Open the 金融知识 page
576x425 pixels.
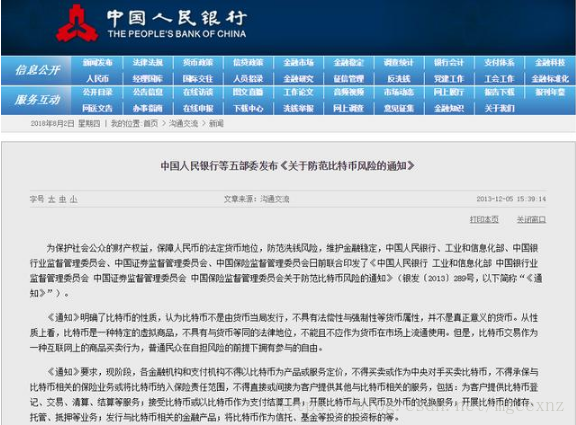[449, 108]
